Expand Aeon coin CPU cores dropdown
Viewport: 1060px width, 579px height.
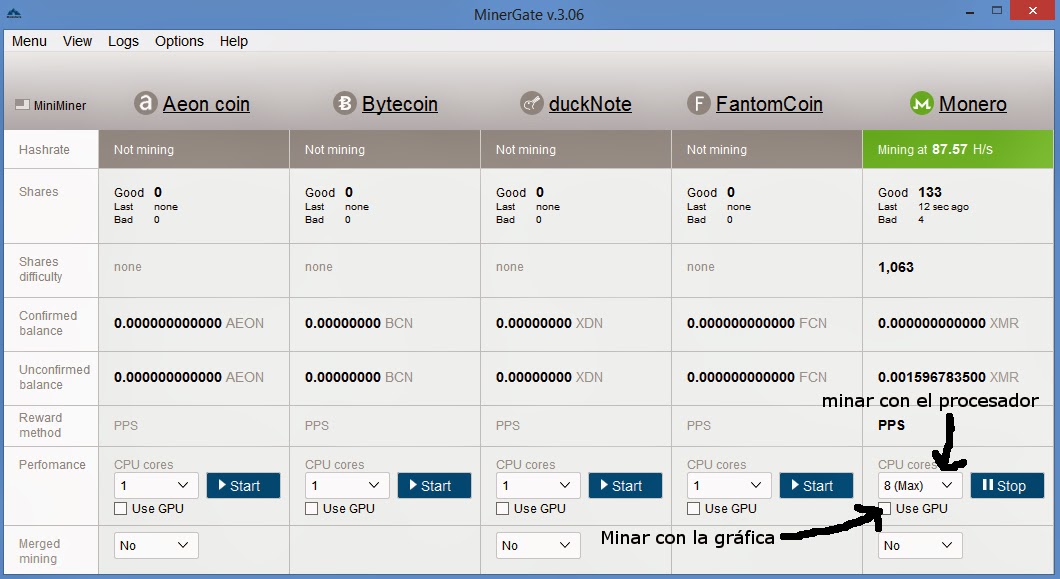pyautogui.click(x=156, y=486)
